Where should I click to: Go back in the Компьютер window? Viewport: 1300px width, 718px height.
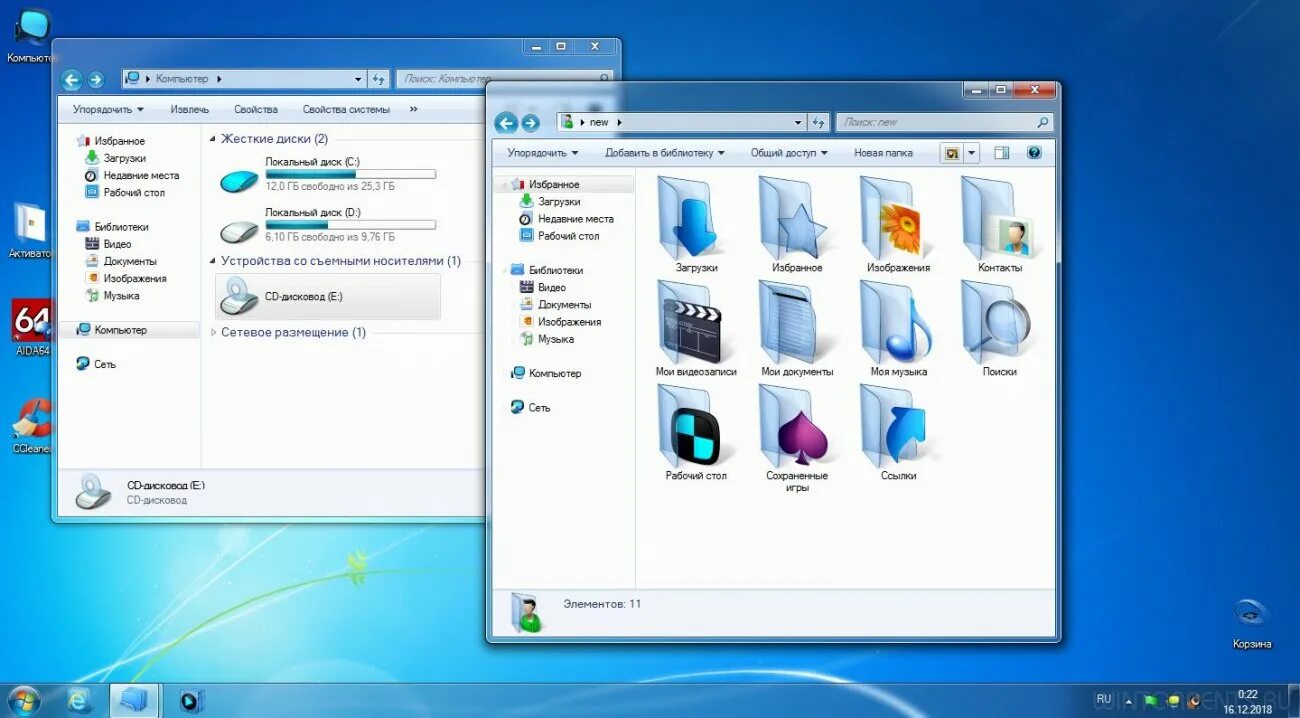71,80
